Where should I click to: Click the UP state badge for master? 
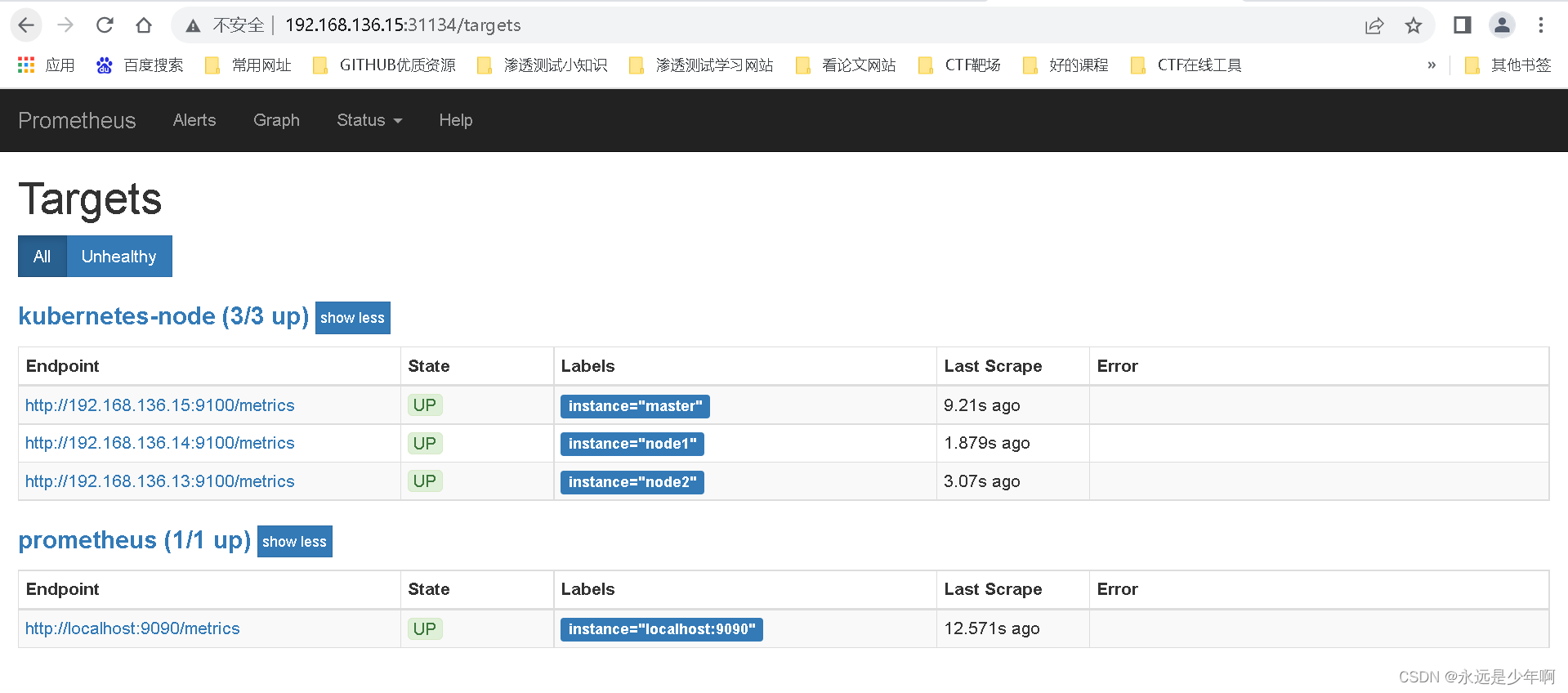coord(425,405)
